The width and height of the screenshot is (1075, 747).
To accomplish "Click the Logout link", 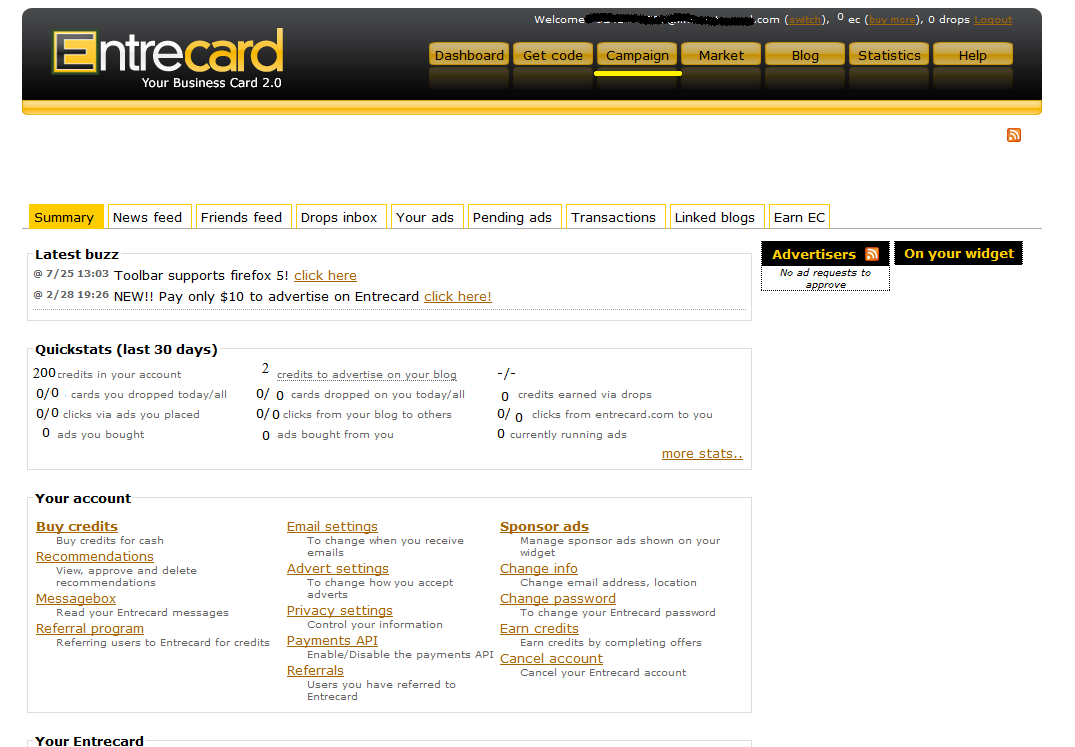I will (x=993, y=20).
